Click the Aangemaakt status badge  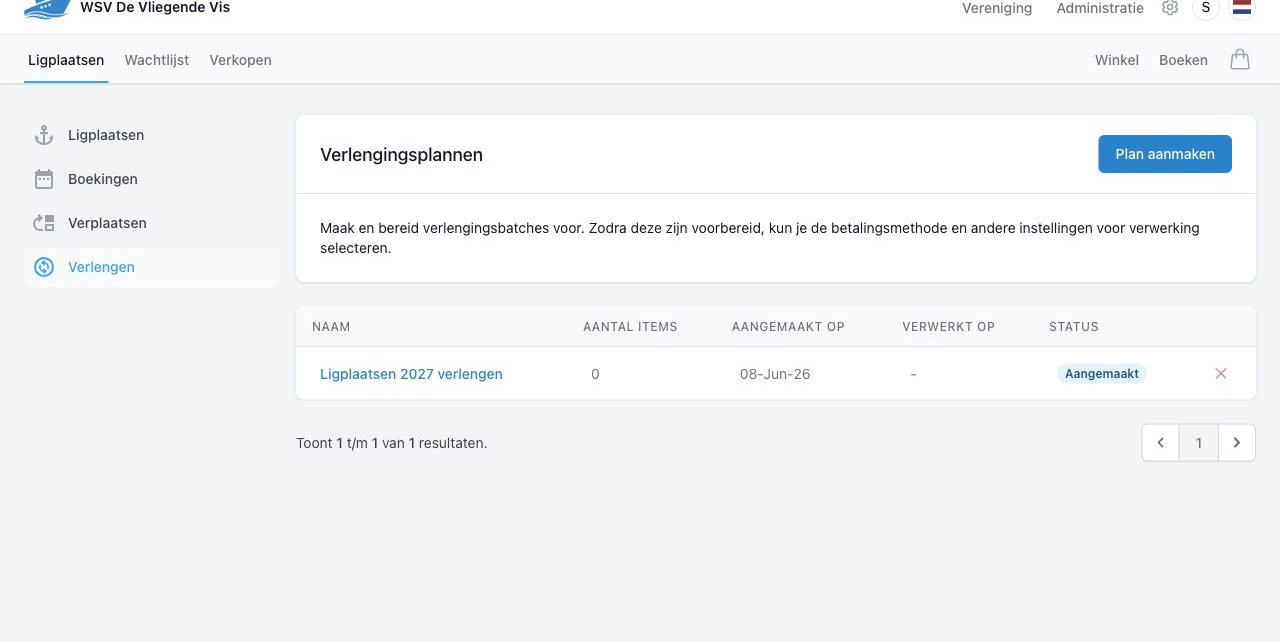[x=1101, y=373]
